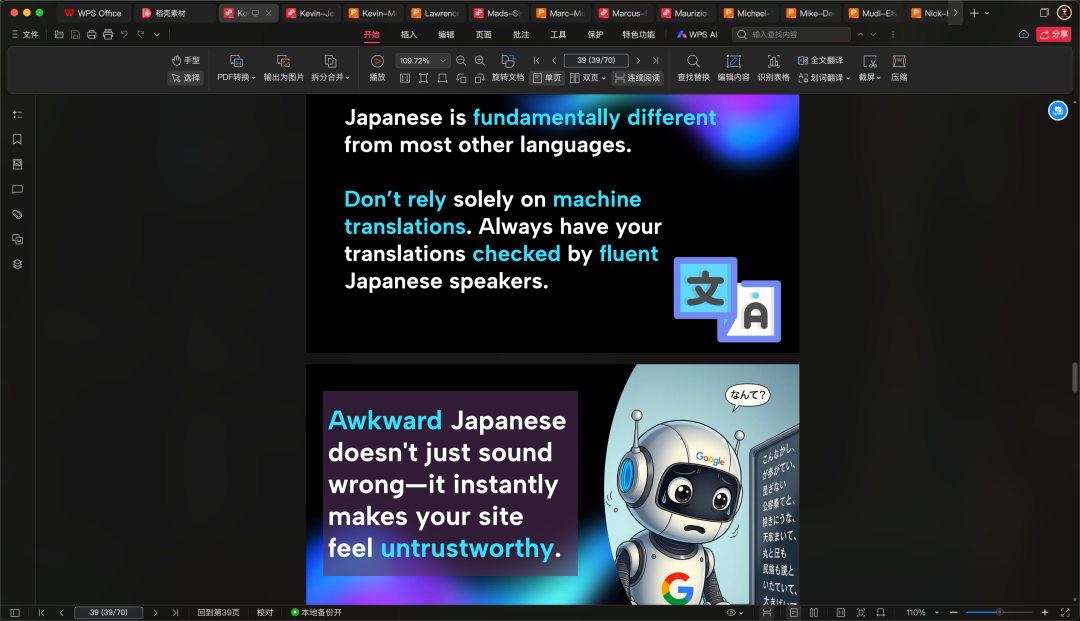Click the ribbon page number field 39 (39/70)
Screen dimensions: 1080x621
coord(596,61)
